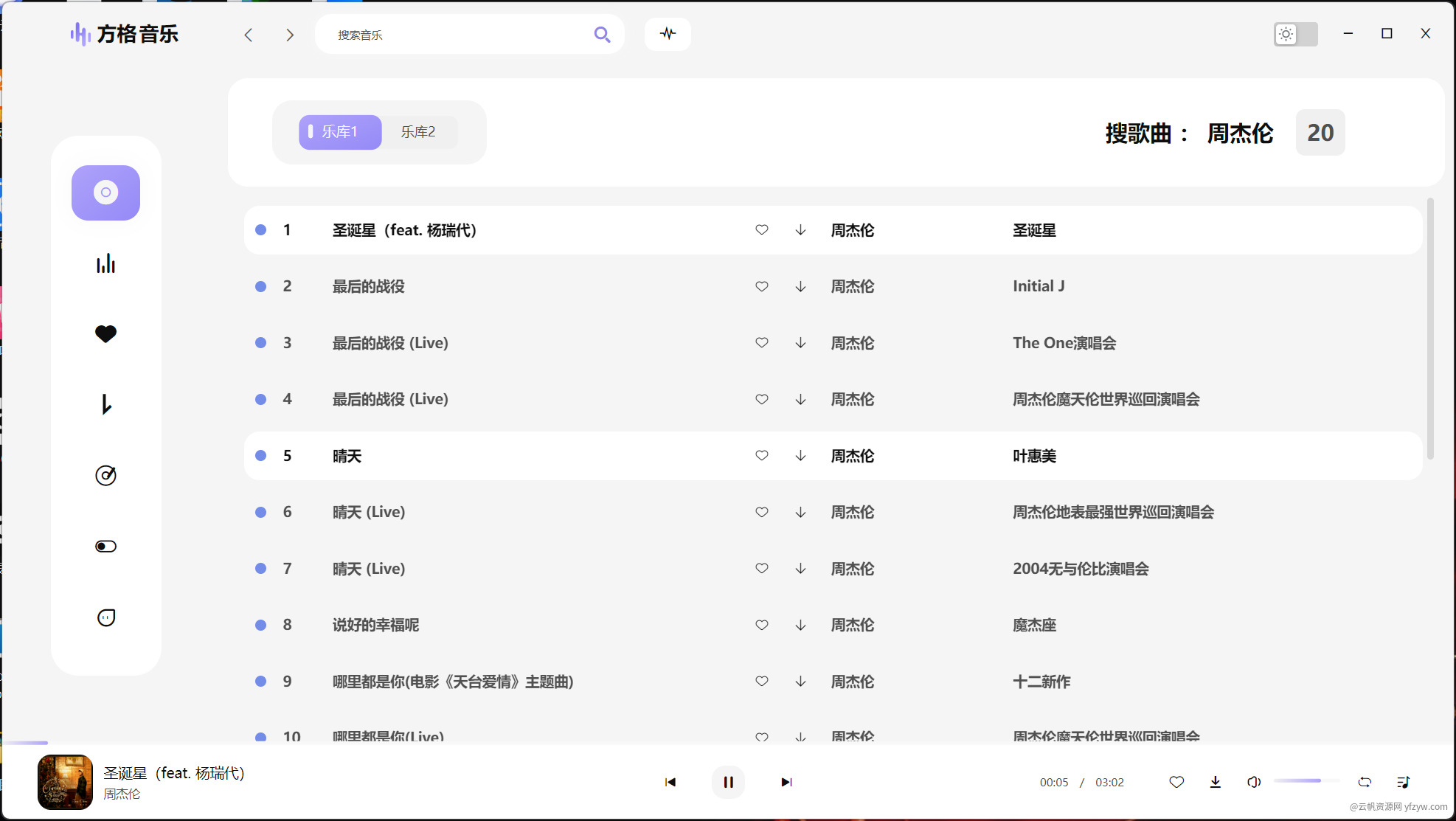Click the song list scrollbar
The width and height of the screenshot is (1456, 821).
pos(1430,328)
